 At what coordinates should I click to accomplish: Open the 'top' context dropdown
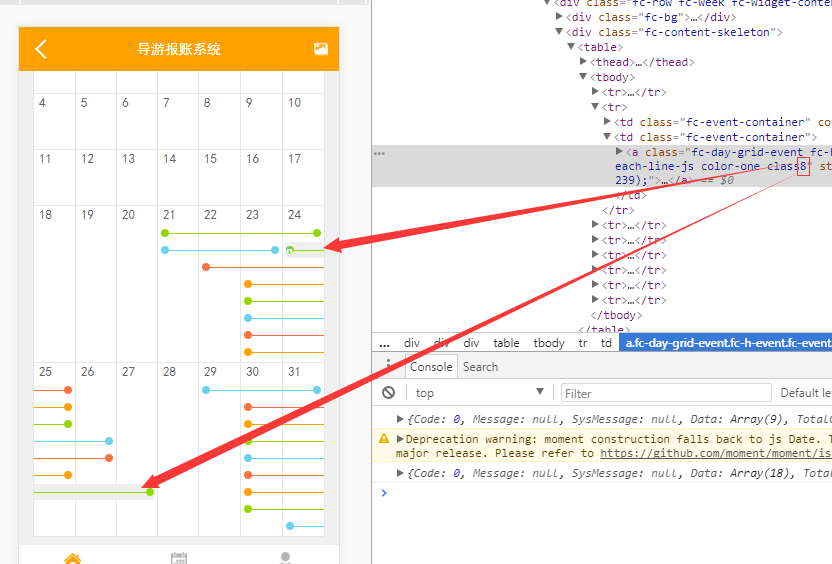coord(480,393)
